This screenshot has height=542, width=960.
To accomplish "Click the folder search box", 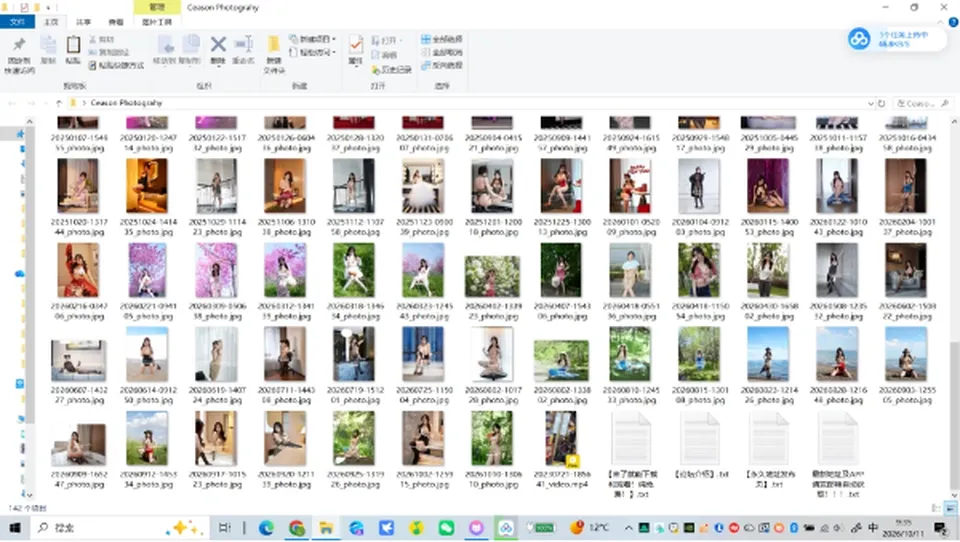I will [x=923, y=103].
